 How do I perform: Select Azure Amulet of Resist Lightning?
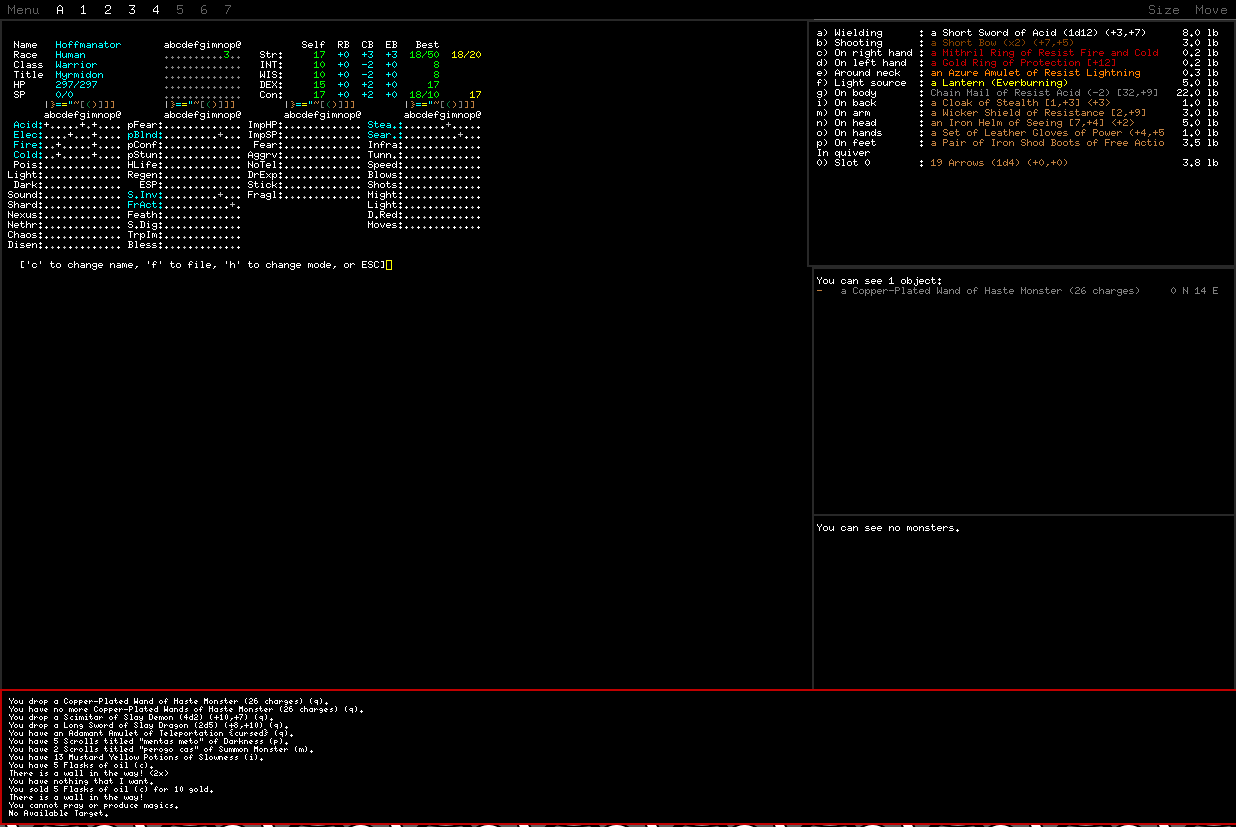(x=1035, y=73)
